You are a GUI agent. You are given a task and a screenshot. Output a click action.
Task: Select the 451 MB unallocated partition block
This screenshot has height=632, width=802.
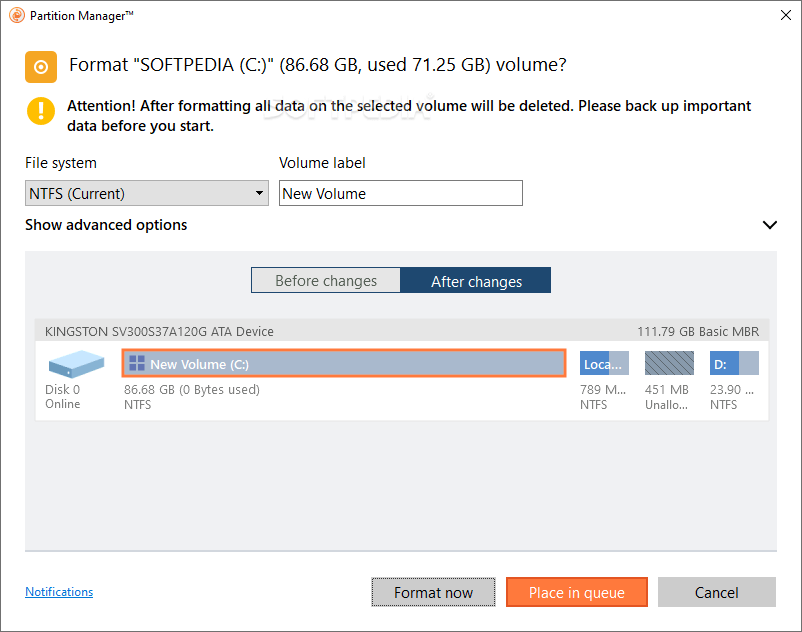pos(668,363)
